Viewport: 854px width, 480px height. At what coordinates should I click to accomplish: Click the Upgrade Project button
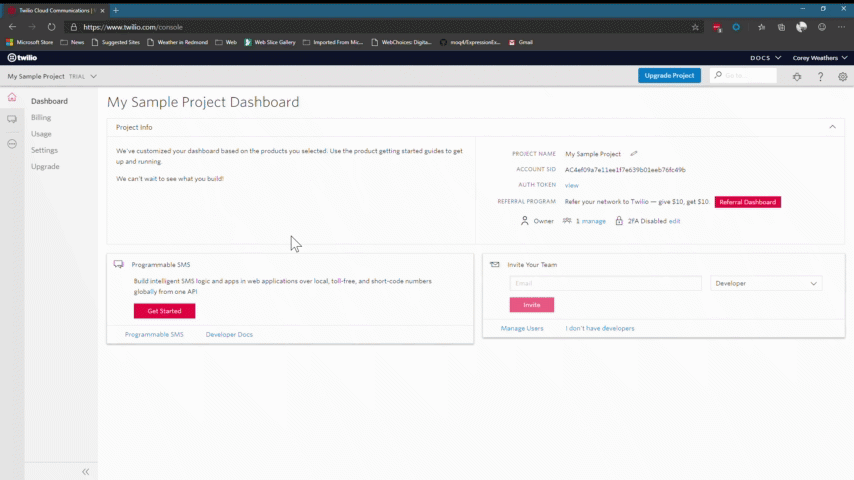[669, 76]
